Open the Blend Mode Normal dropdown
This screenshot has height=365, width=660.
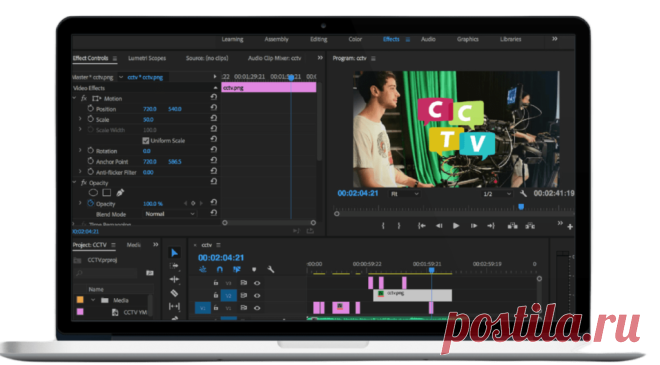pos(170,214)
